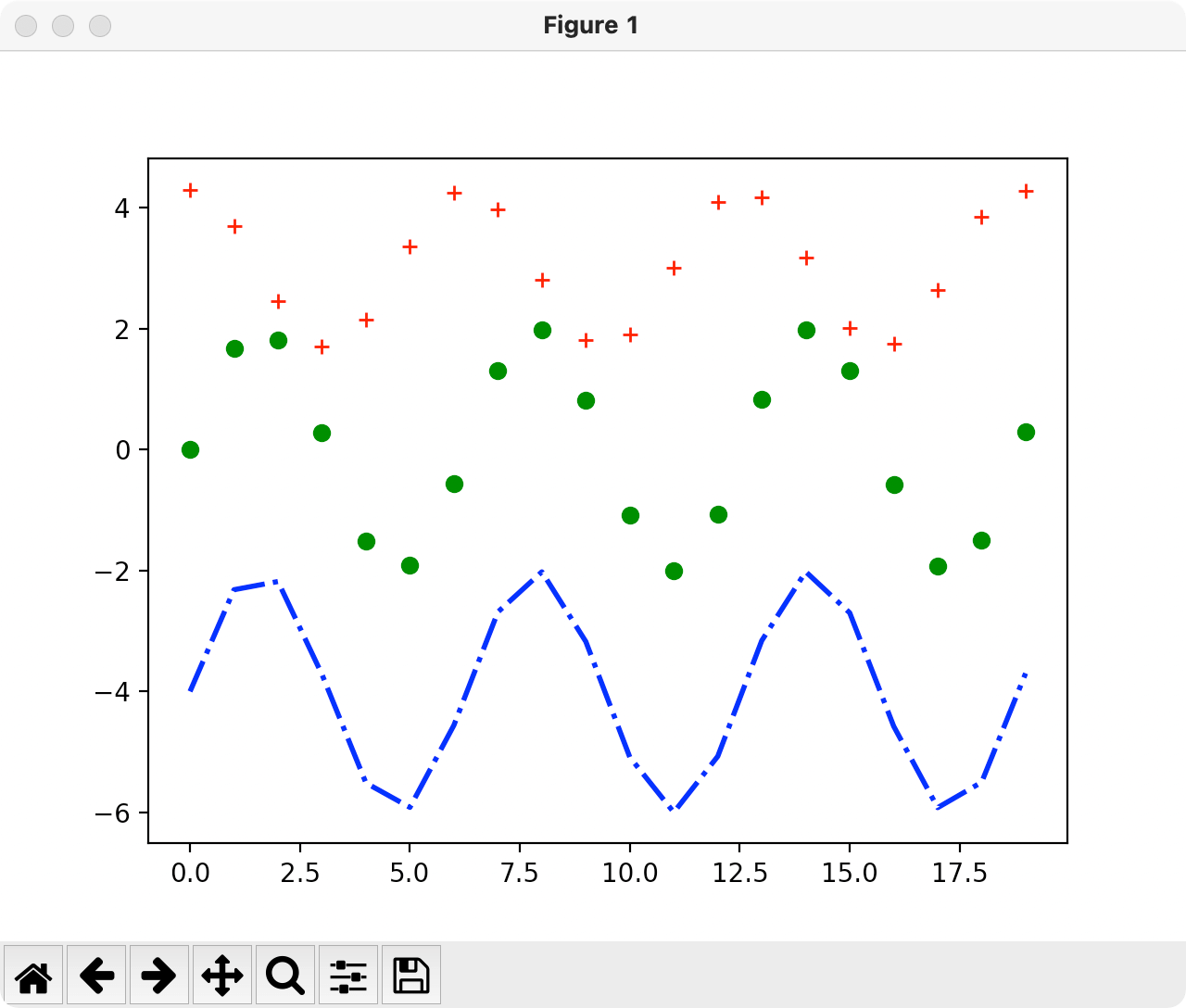Reset the plot to original view with Home
The image size is (1186, 1008).
click(33, 975)
